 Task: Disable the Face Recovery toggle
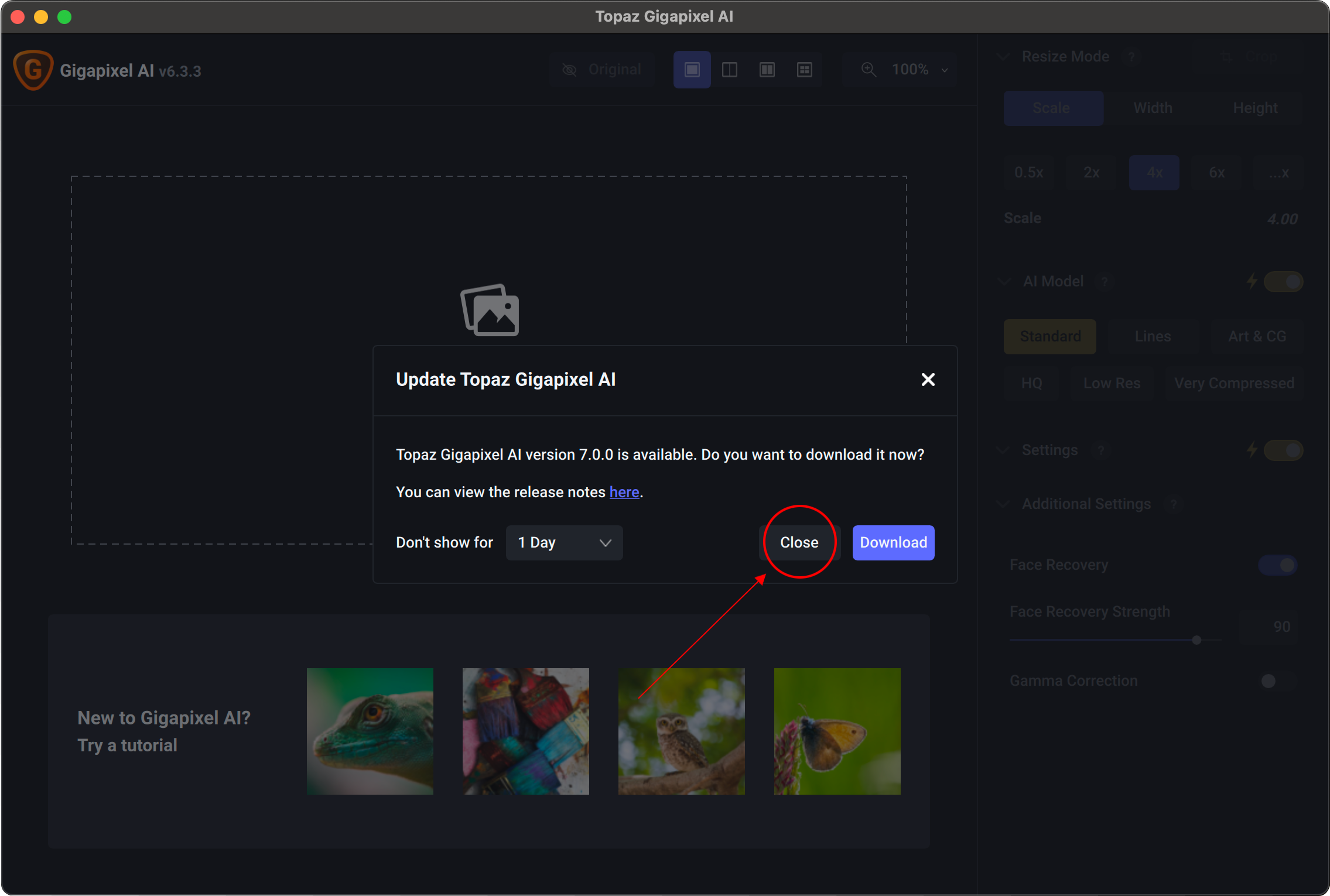point(1278,565)
